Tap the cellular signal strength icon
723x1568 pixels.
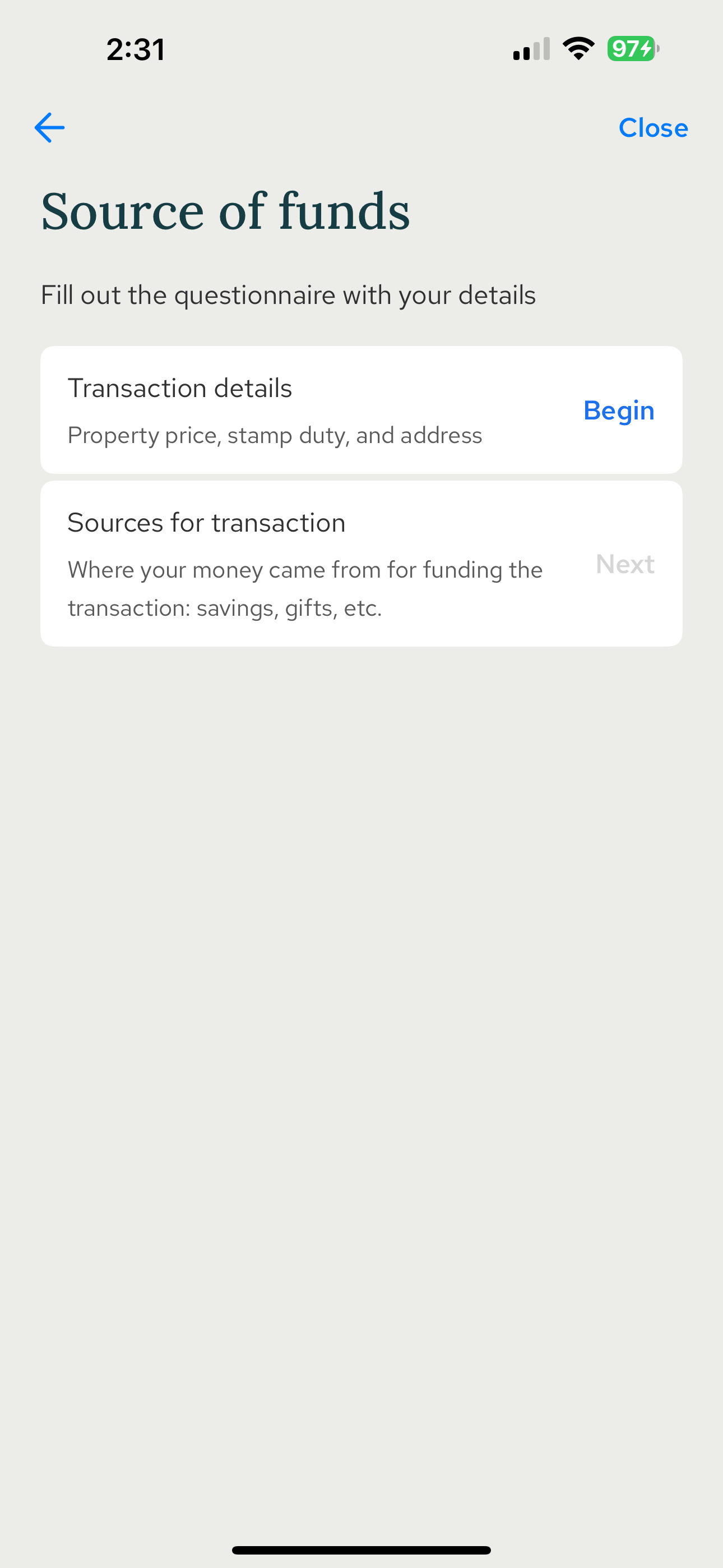[531, 49]
